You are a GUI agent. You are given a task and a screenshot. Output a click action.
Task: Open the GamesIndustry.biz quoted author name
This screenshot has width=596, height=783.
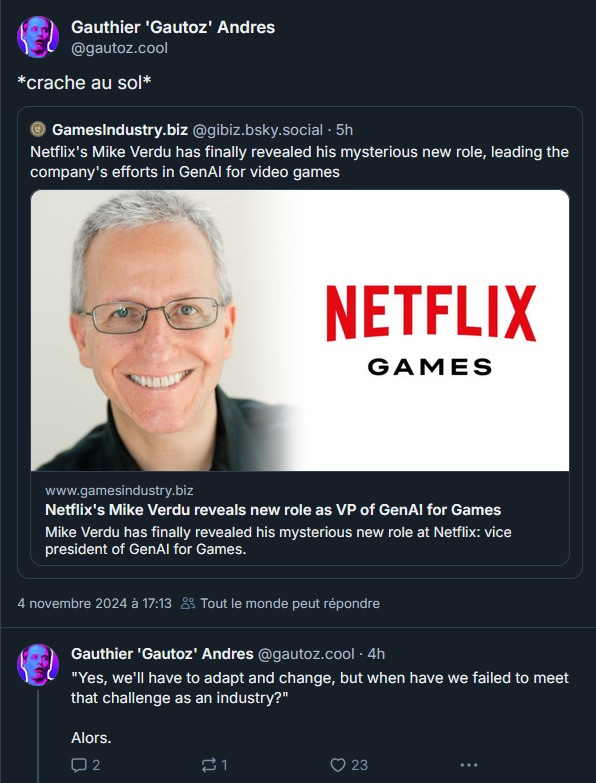[x=120, y=130]
